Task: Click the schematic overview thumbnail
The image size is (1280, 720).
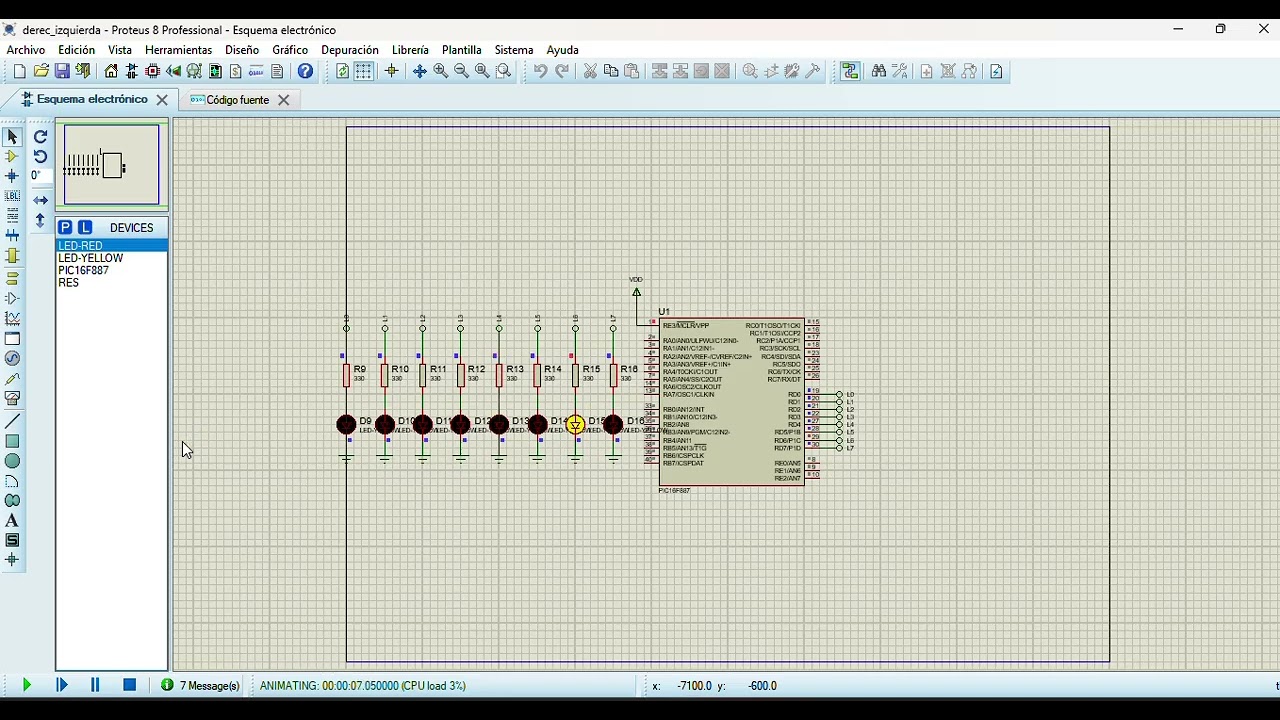Action: 111,165
